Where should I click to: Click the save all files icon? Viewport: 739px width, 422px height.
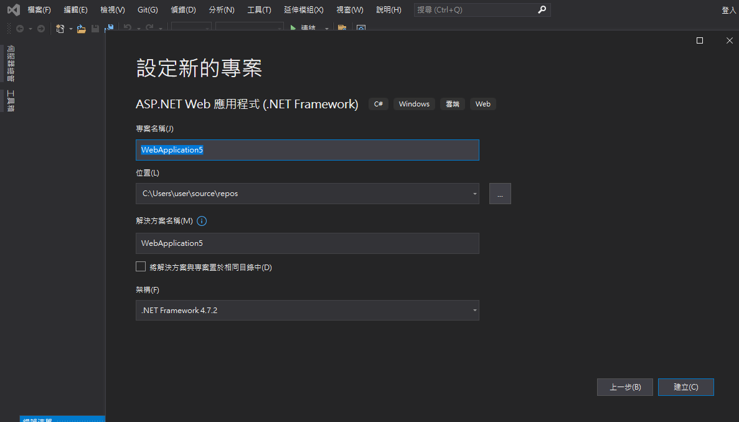click(109, 28)
